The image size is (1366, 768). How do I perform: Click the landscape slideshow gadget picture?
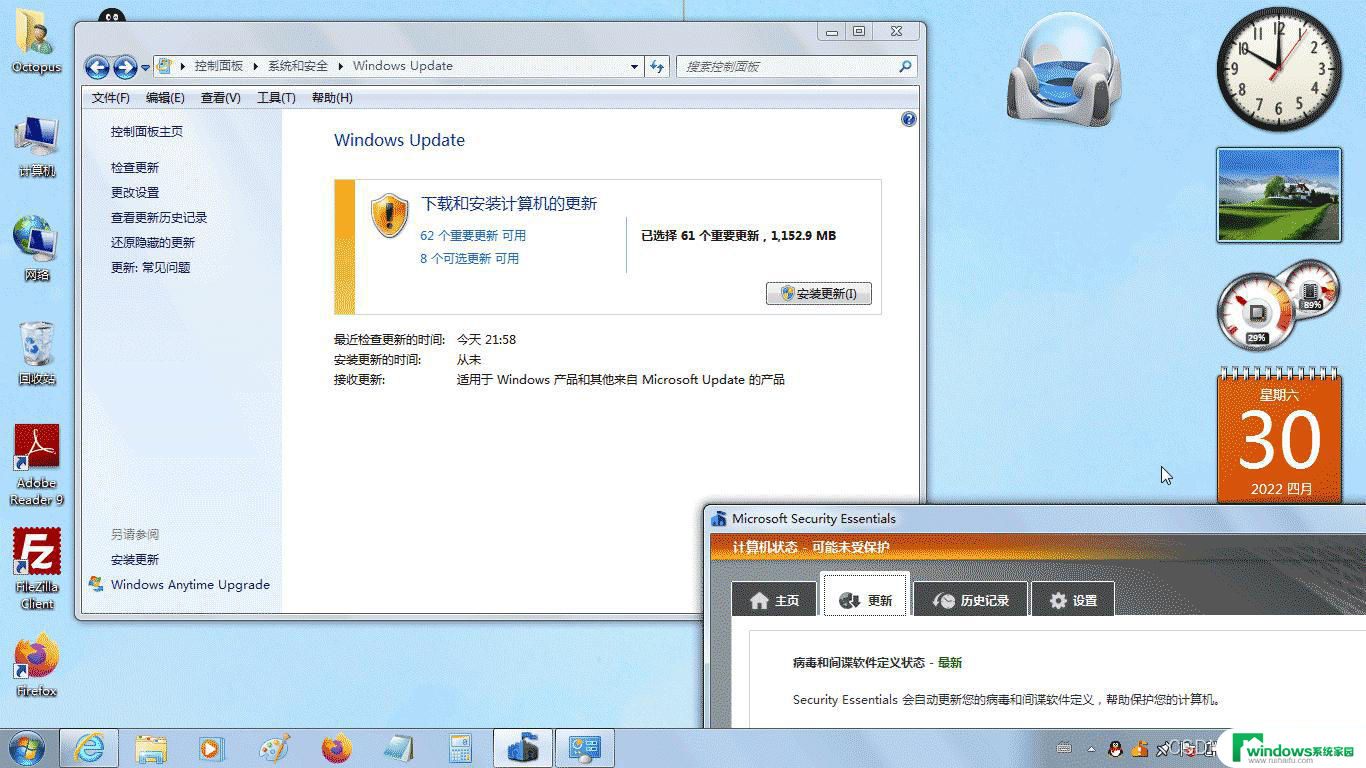coord(1279,195)
